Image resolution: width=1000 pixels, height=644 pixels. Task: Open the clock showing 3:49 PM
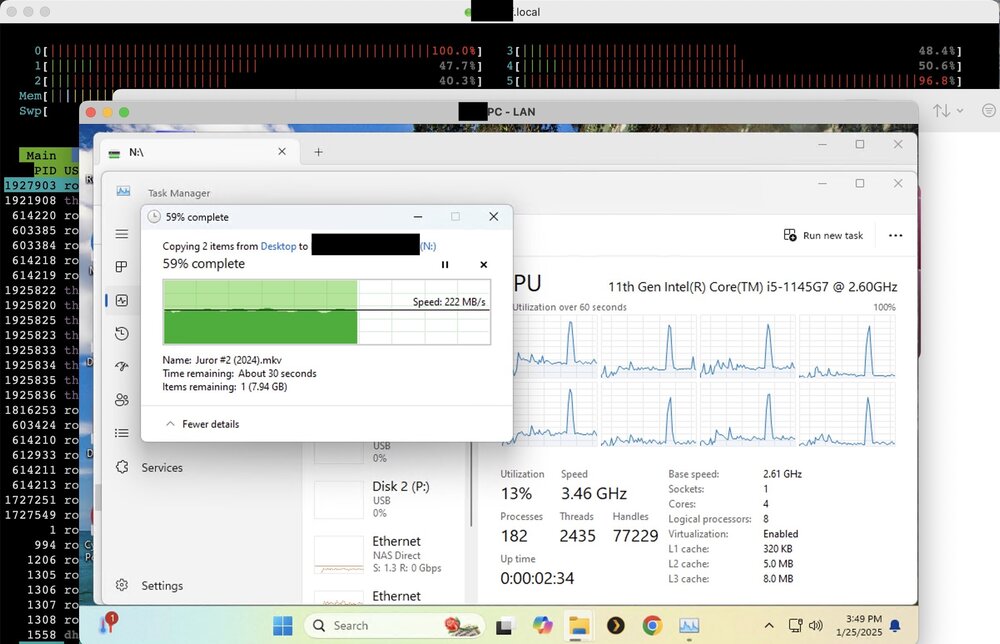[859, 626]
